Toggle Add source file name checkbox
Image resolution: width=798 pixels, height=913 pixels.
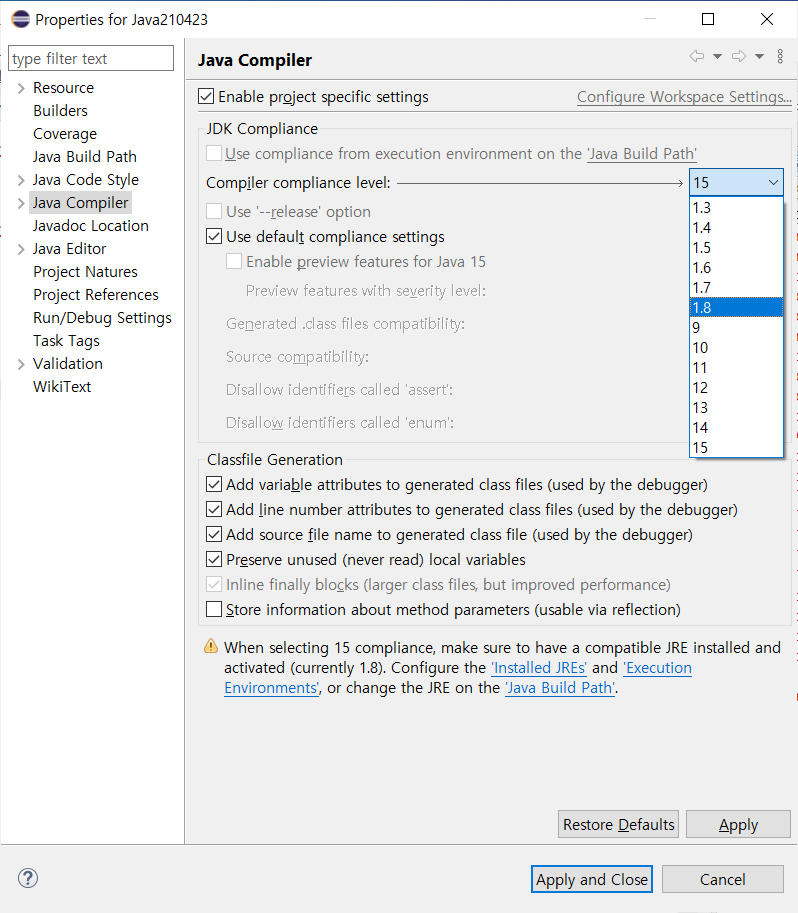[x=214, y=535]
